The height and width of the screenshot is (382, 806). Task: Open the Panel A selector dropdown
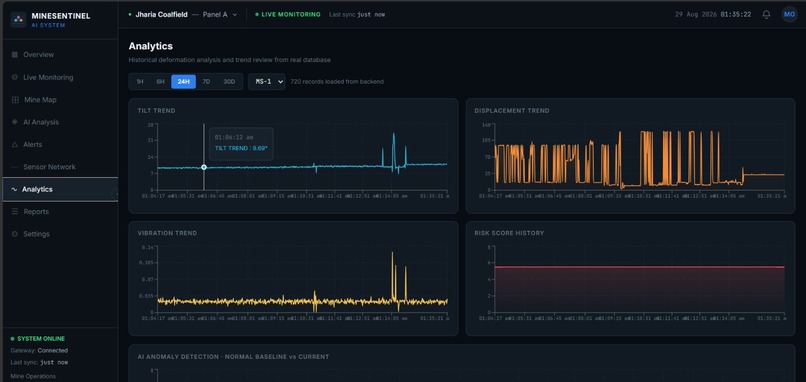coord(220,14)
